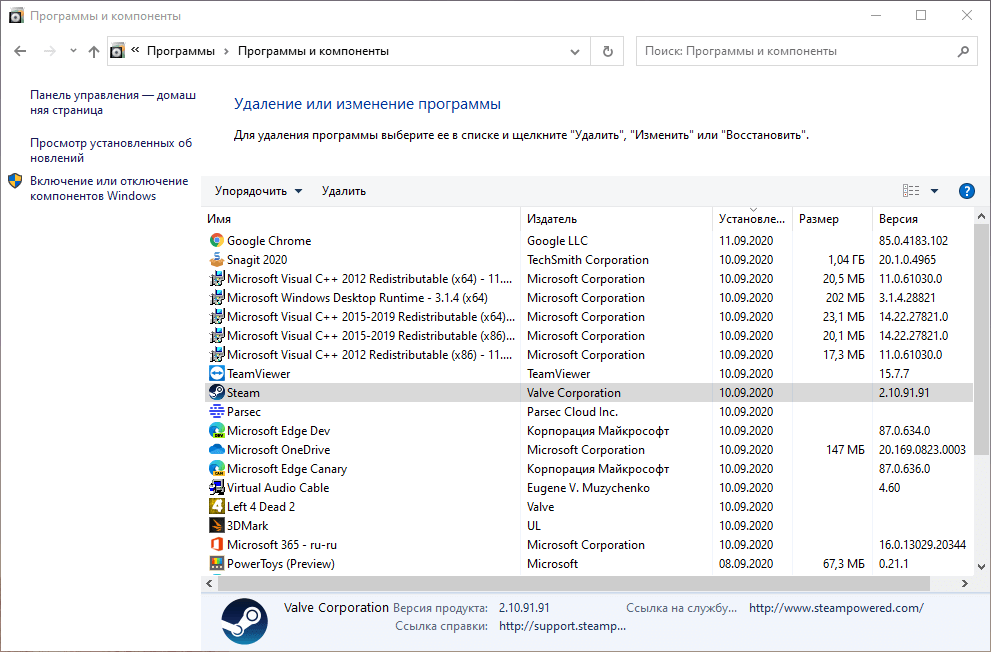Image resolution: width=991 pixels, height=652 pixels.
Task: Click the version 85.0.4183.102 cell
Action: tap(913, 241)
